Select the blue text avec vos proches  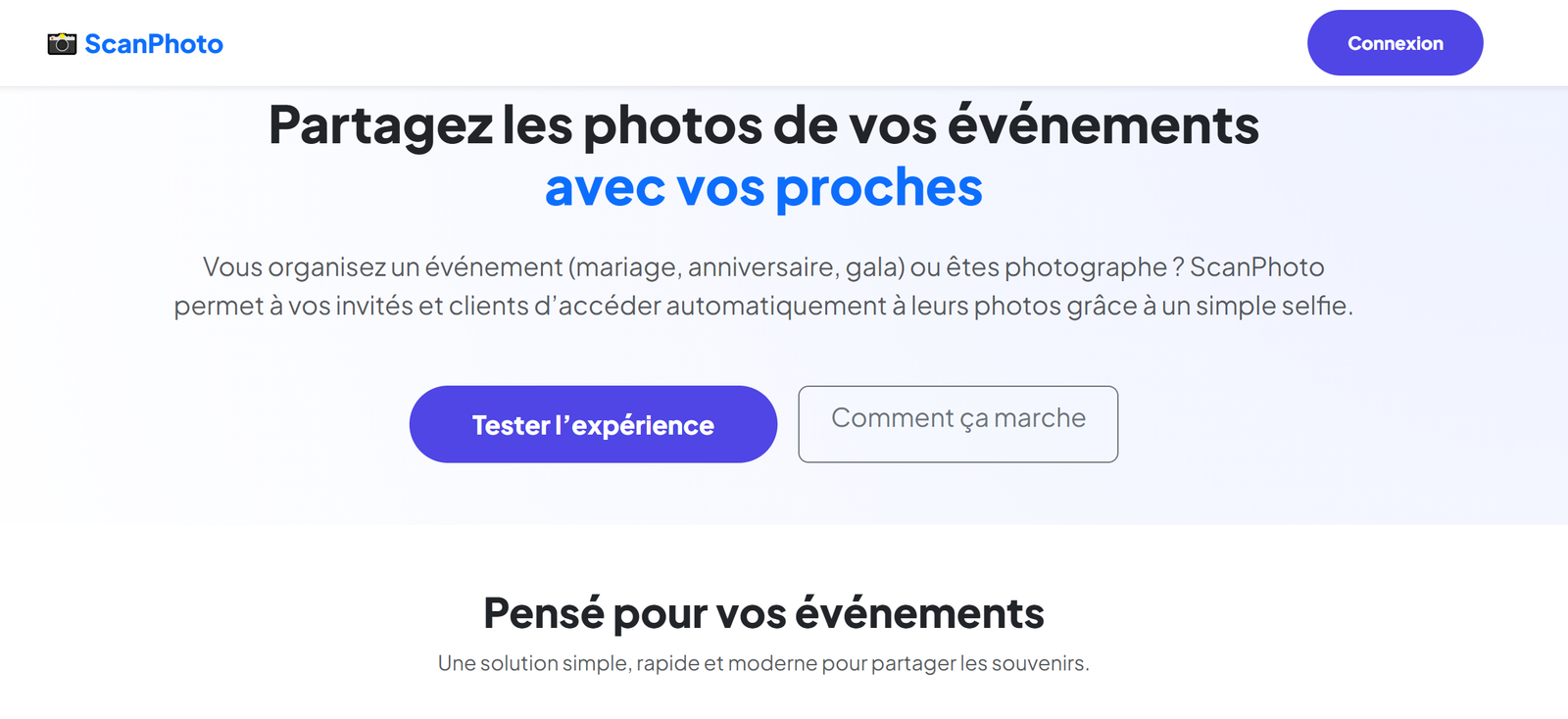pyautogui.click(x=763, y=187)
